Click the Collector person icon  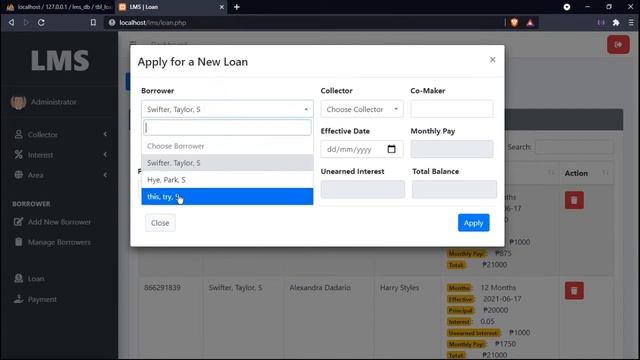[18, 134]
